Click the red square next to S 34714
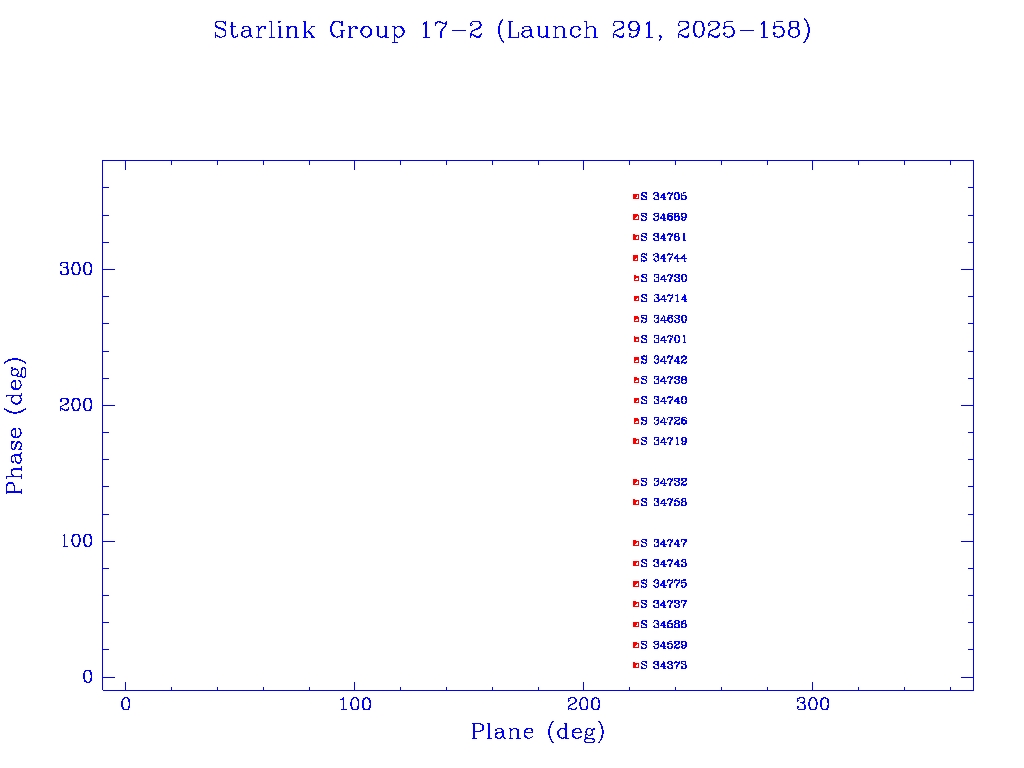This screenshot has height=768, width=1024. tap(635, 299)
